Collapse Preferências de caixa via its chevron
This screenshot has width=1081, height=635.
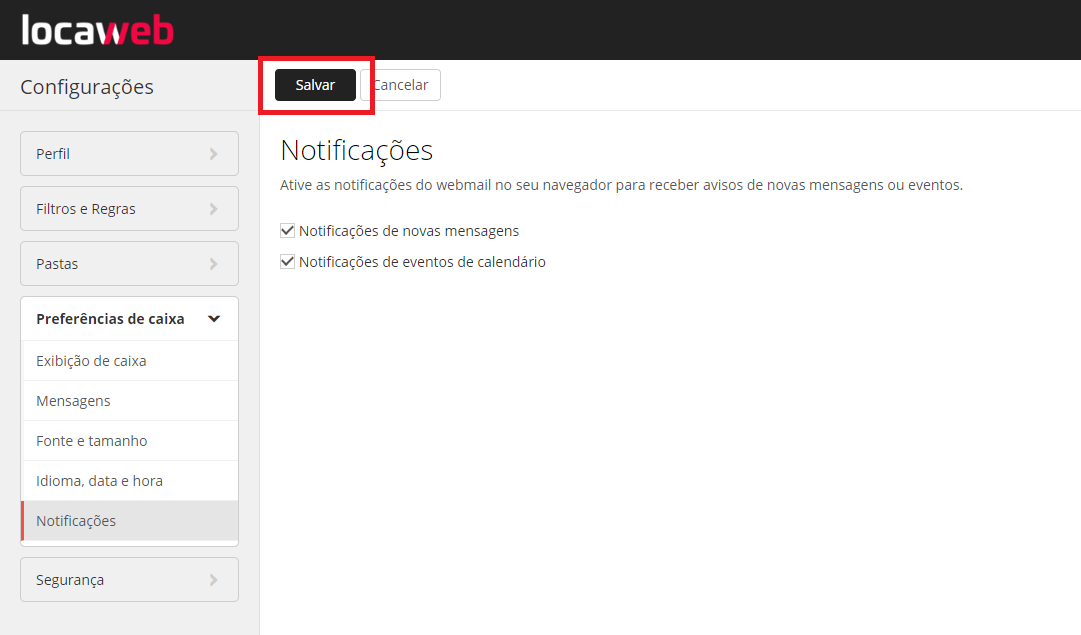pos(213,318)
